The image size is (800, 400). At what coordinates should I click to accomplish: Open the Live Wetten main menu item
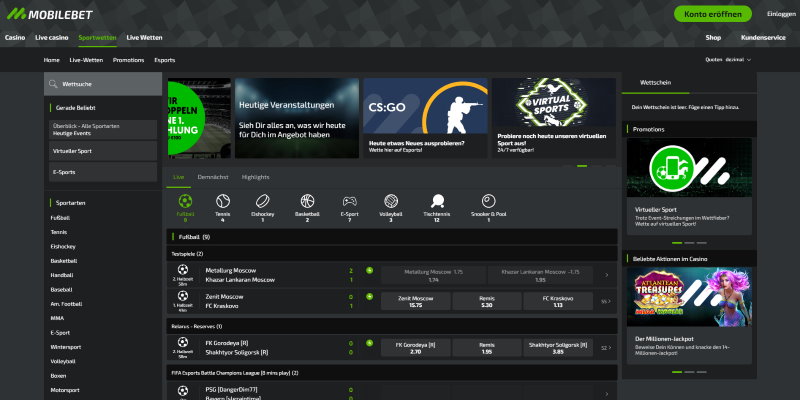tap(144, 38)
